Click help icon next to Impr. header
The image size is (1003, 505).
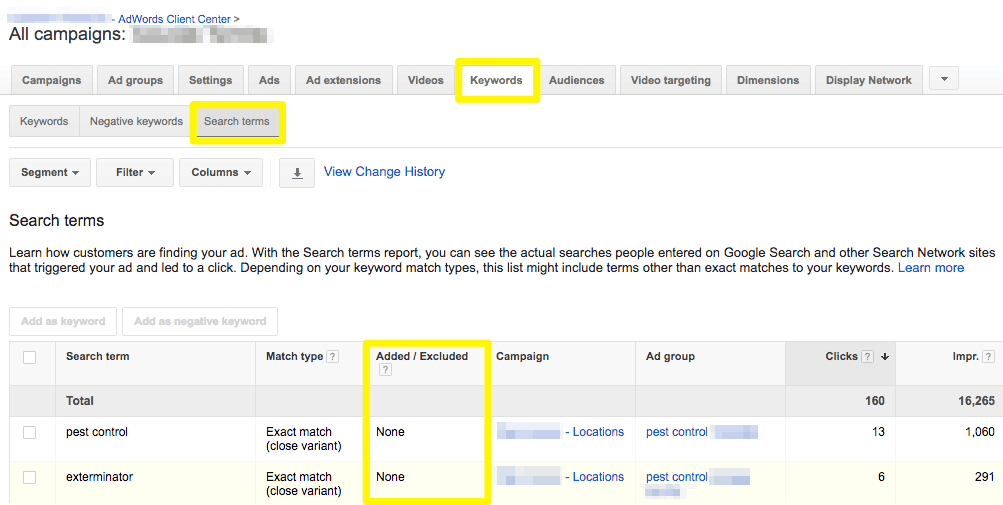988,357
